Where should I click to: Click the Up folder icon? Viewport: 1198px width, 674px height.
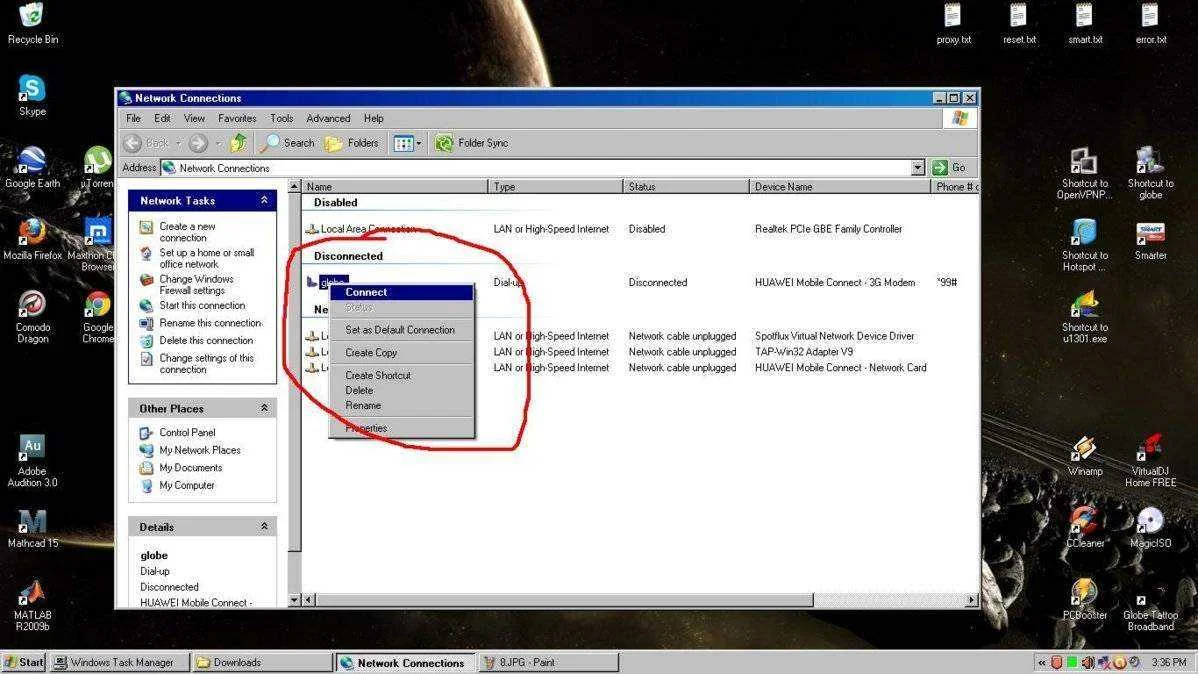coord(238,143)
